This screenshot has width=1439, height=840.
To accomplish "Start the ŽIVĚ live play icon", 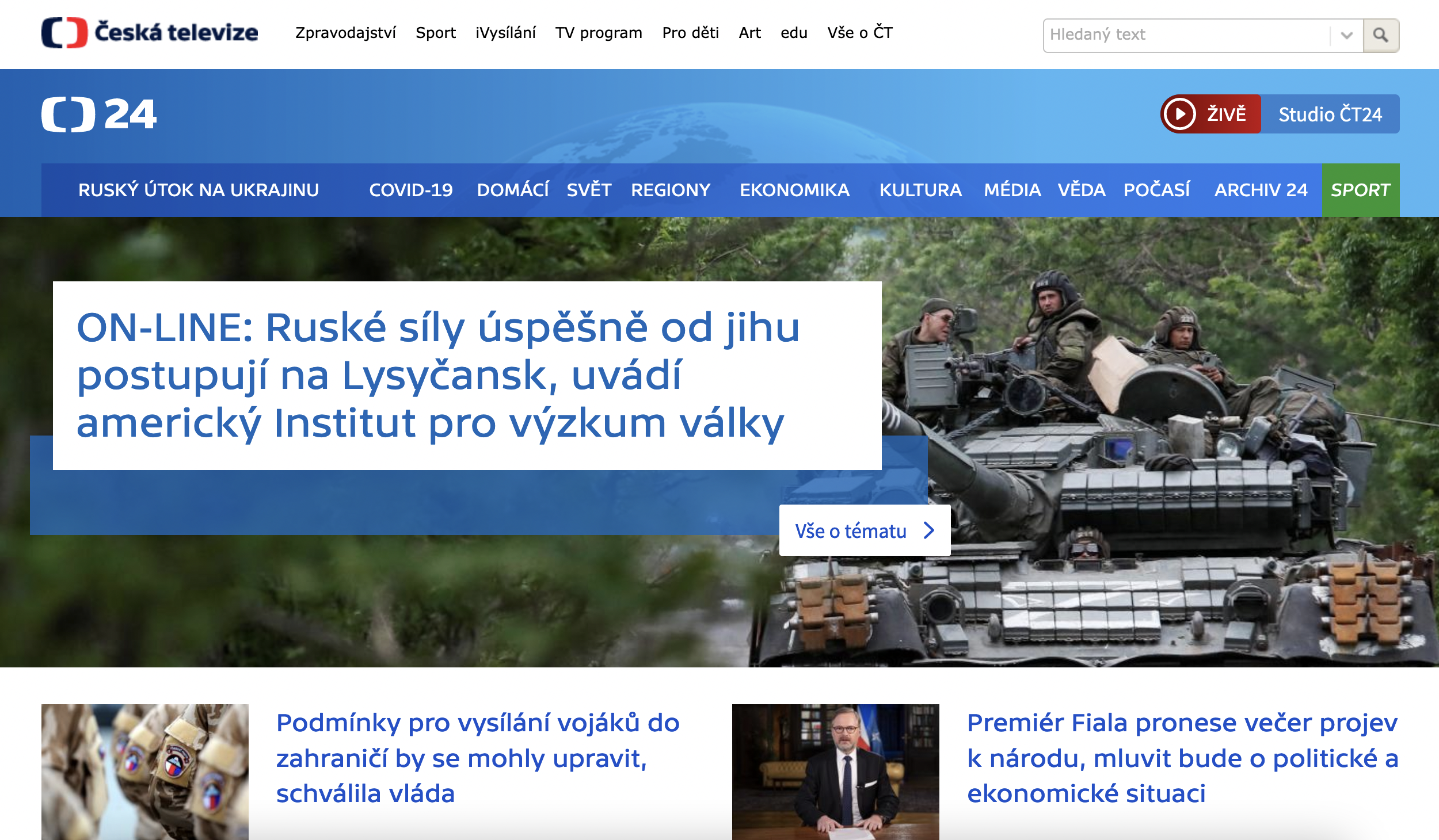I will [x=1179, y=114].
